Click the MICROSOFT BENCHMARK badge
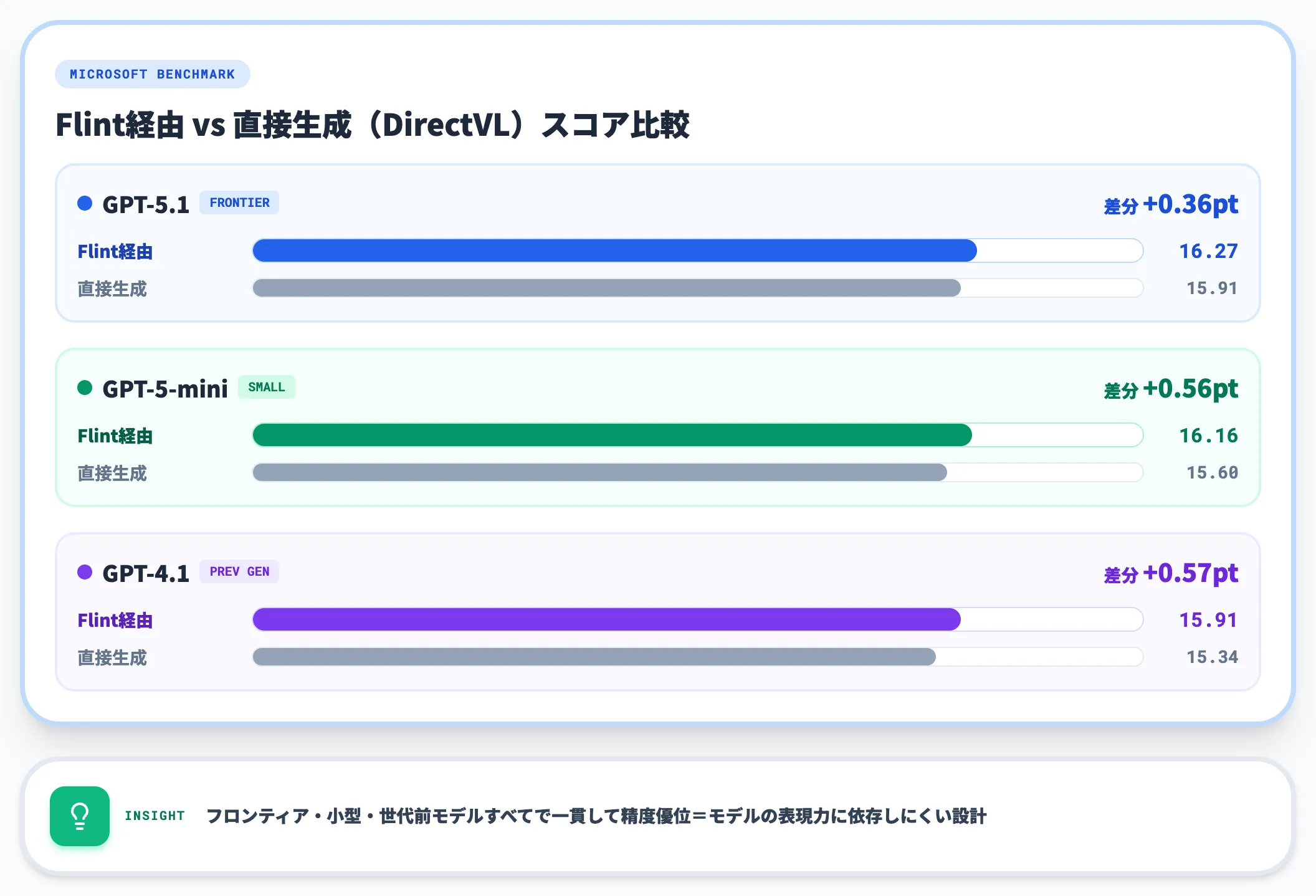The image size is (1316, 896). pyautogui.click(x=153, y=74)
